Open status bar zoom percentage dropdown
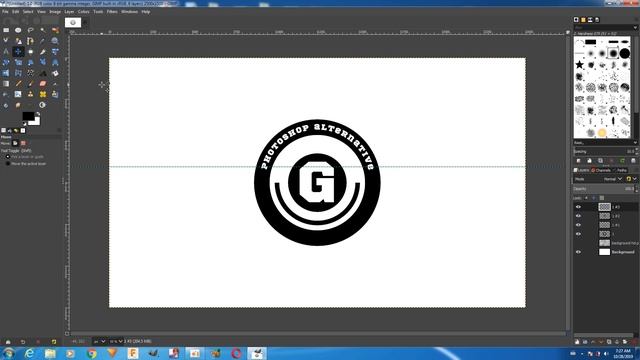 pos(116,342)
